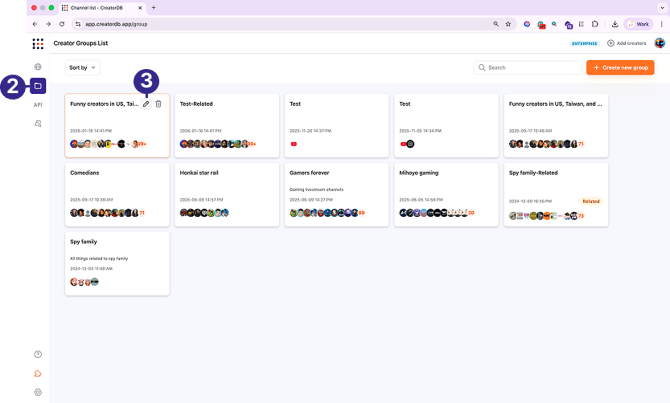670x403 pixels.
Task: Click the Create new group button
Action: pos(620,67)
